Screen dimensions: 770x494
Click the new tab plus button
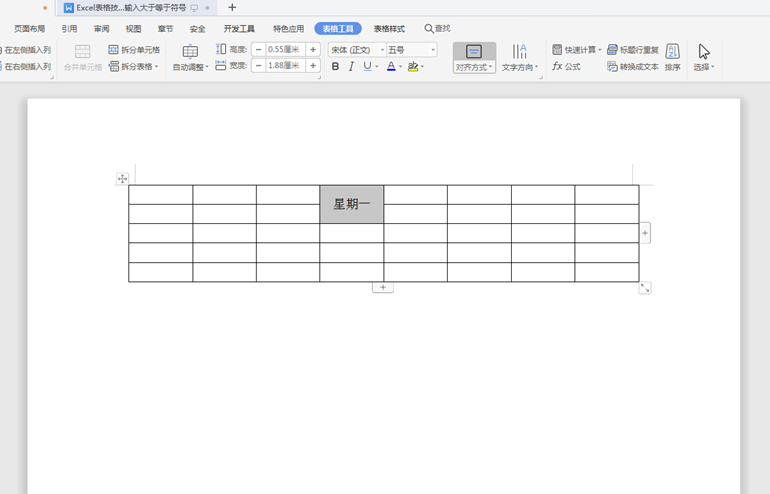[x=232, y=7]
